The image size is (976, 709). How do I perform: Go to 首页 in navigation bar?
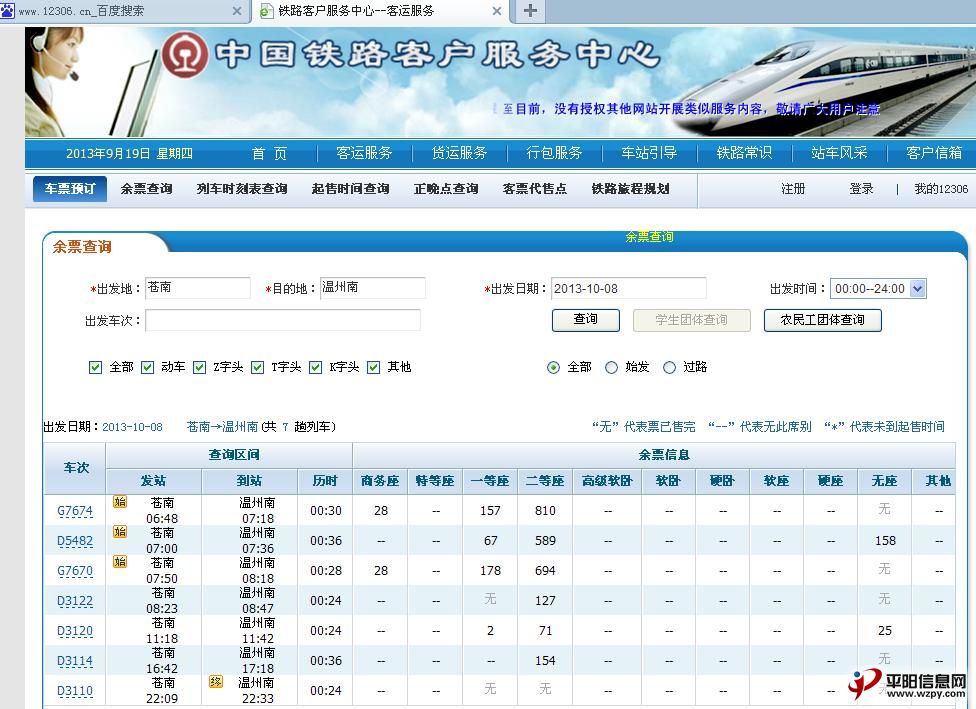click(x=270, y=153)
